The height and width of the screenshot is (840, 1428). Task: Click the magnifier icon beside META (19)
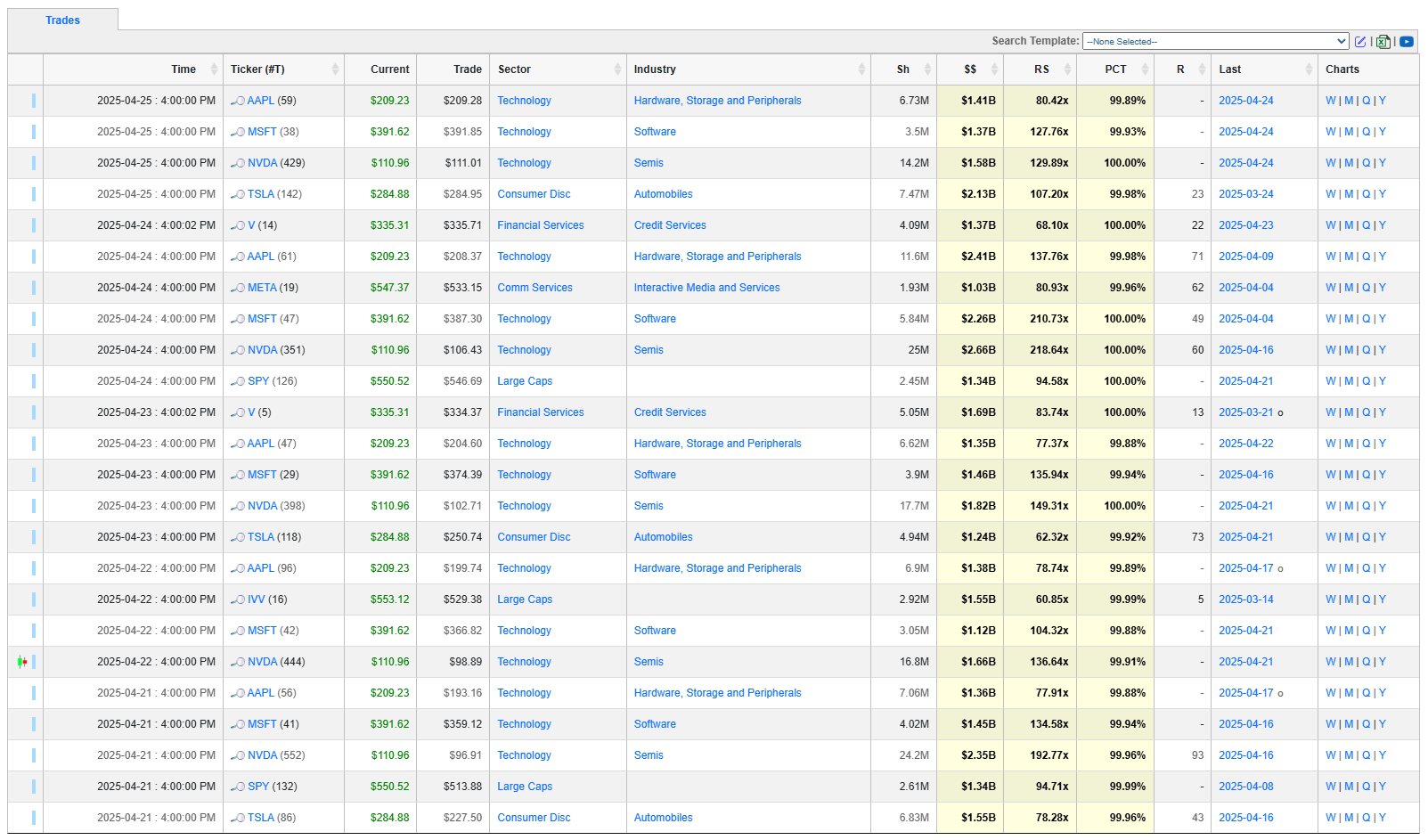click(x=237, y=288)
